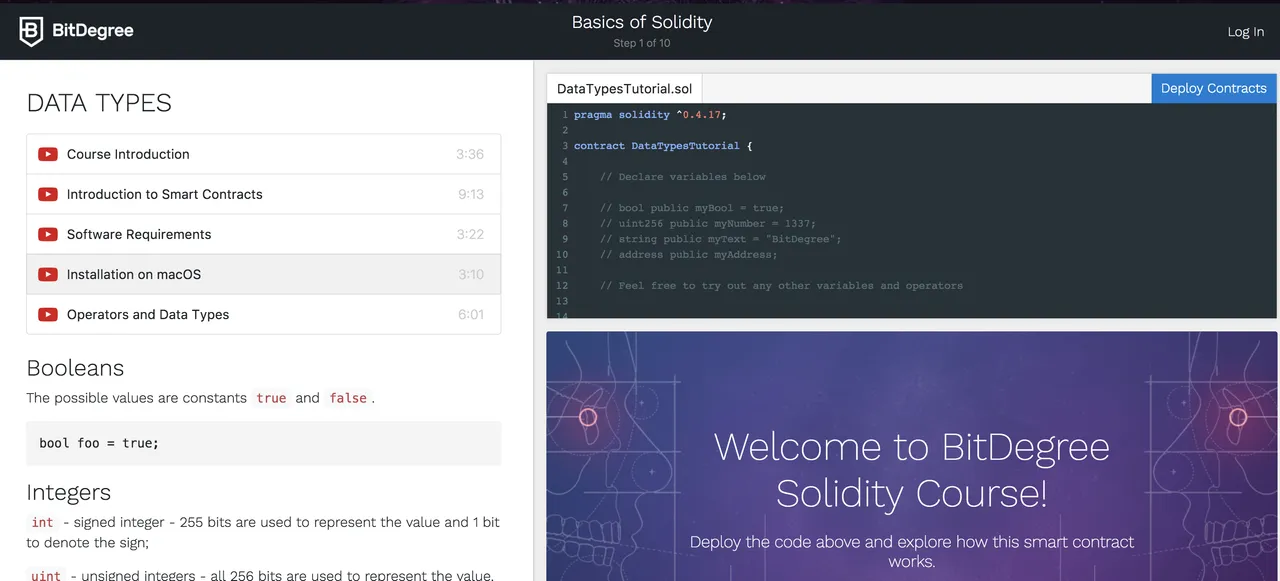This screenshot has height=581, width=1280.
Task: Click the 6:01 duration text
Action: point(471,314)
